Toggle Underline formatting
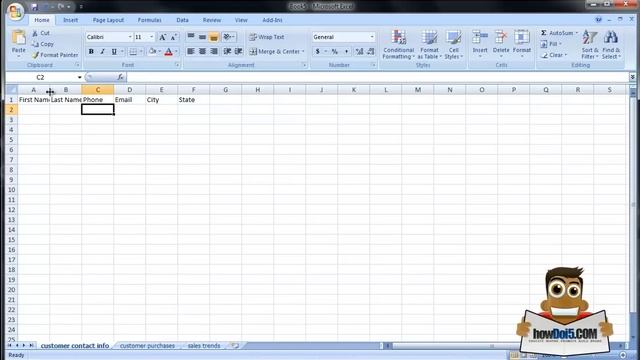The image size is (640, 360). pyautogui.click(x=114, y=51)
